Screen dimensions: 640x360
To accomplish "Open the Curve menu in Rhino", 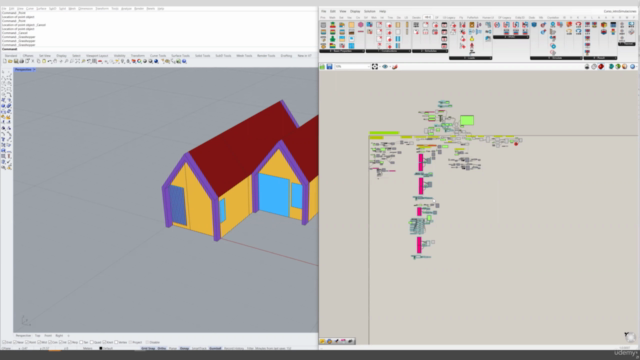I will point(30,9).
